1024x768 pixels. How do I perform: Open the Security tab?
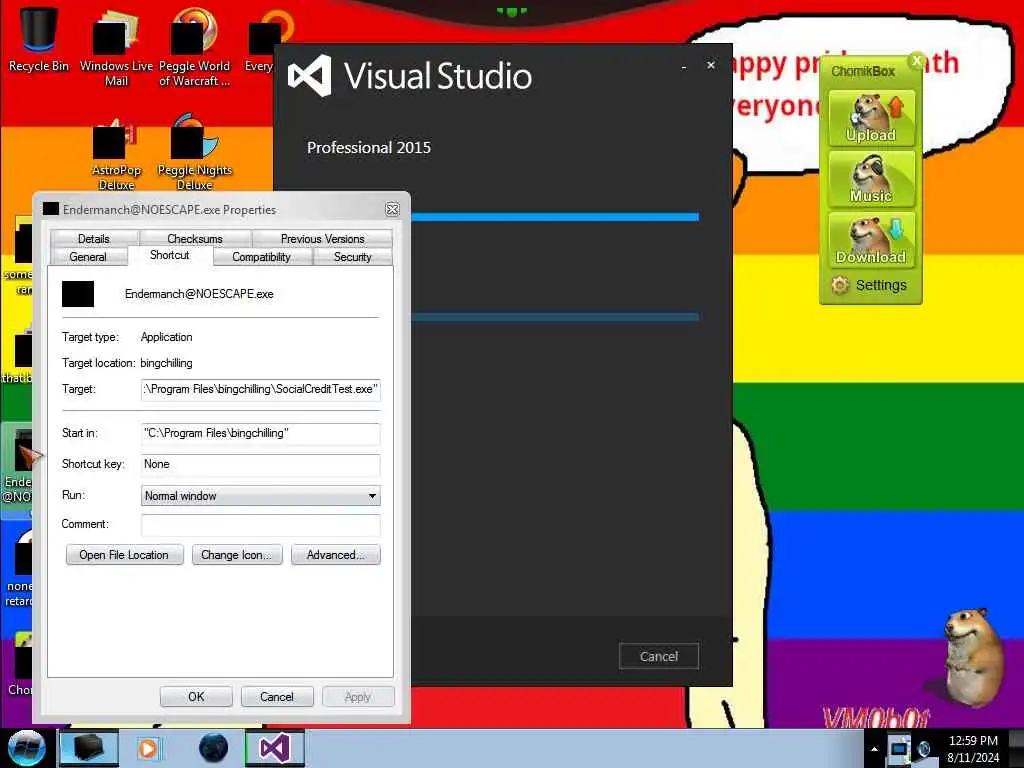coord(353,257)
